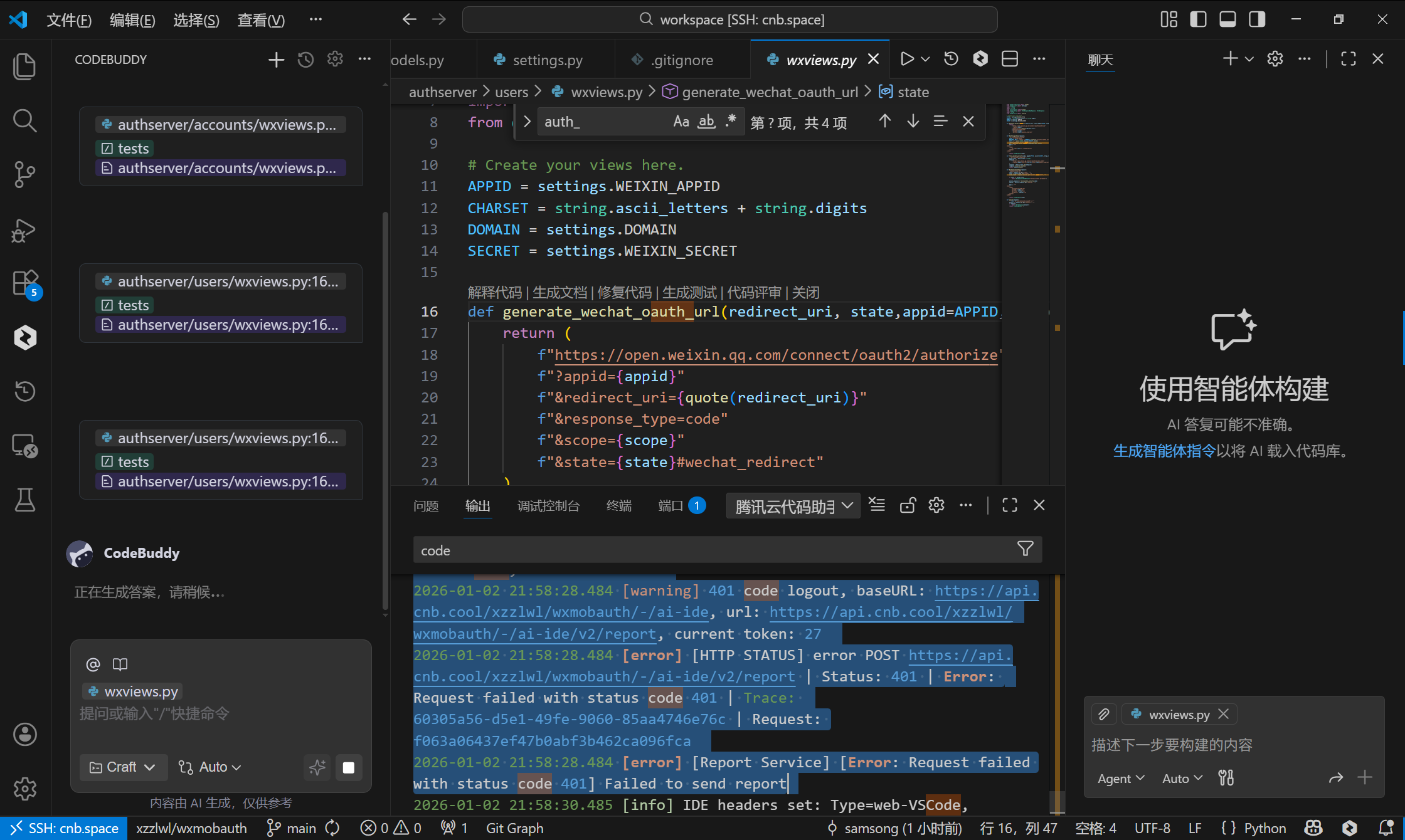1405x840 pixels.
Task: Open the Extensions view with badge
Action: [x=26, y=283]
